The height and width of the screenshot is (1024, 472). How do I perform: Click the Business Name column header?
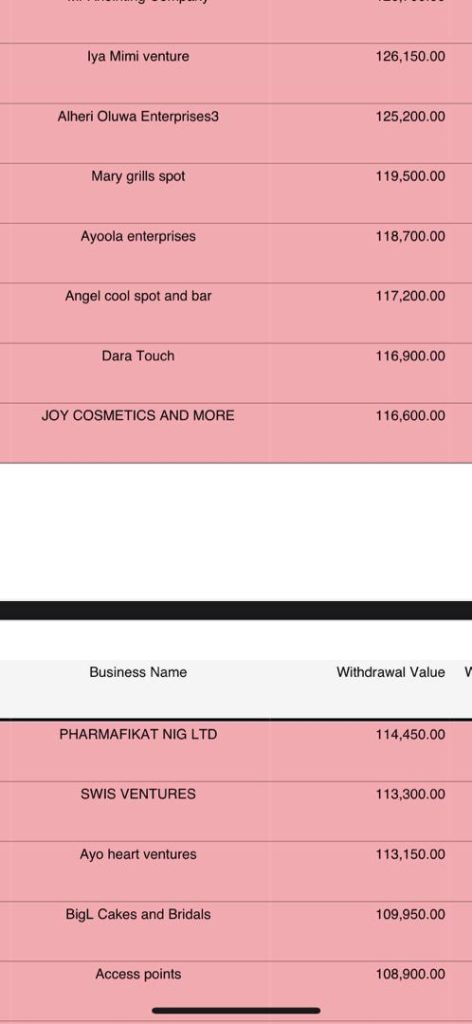(x=138, y=672)
